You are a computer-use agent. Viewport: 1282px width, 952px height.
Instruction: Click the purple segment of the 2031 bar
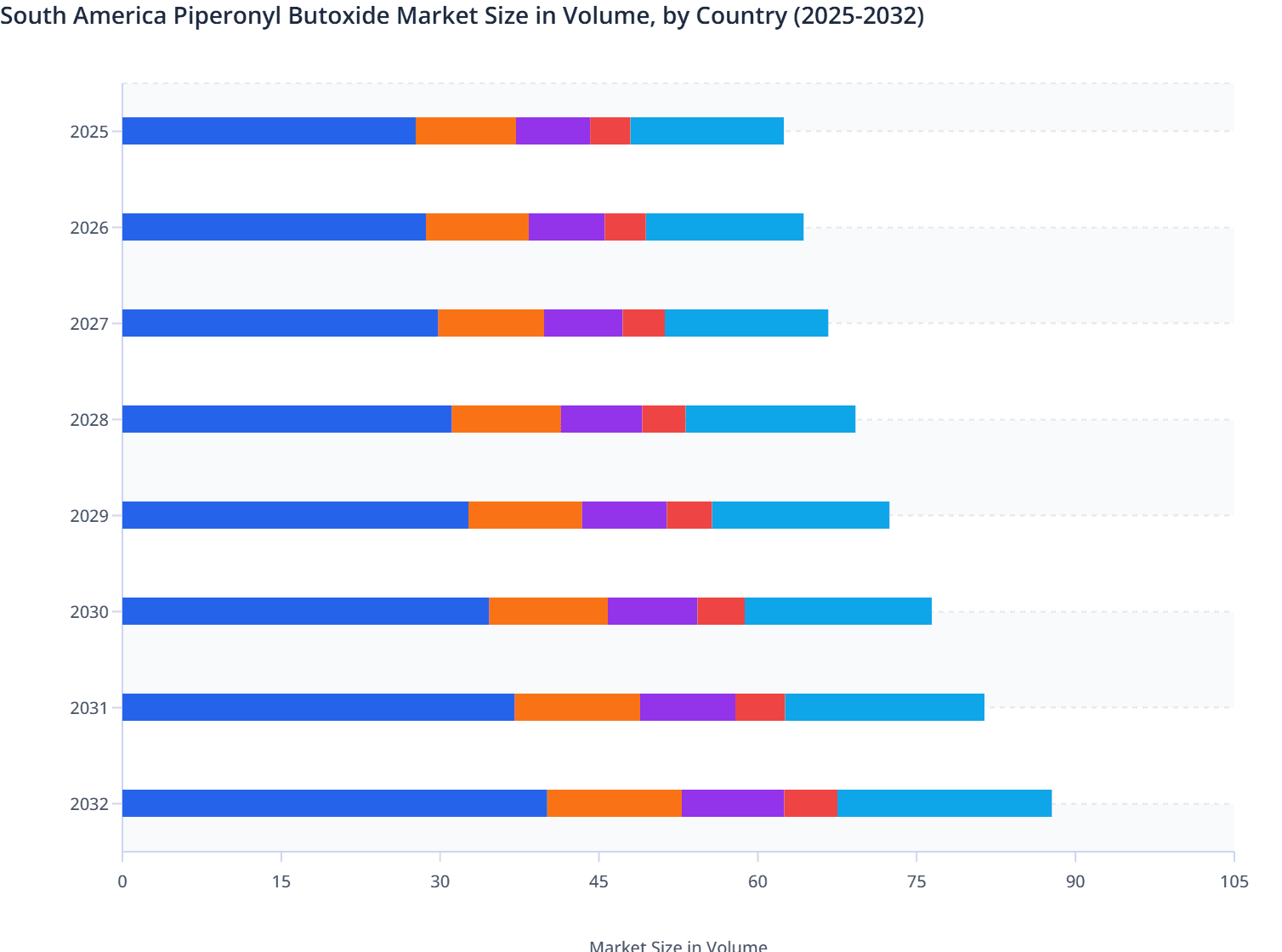point(686,706)
